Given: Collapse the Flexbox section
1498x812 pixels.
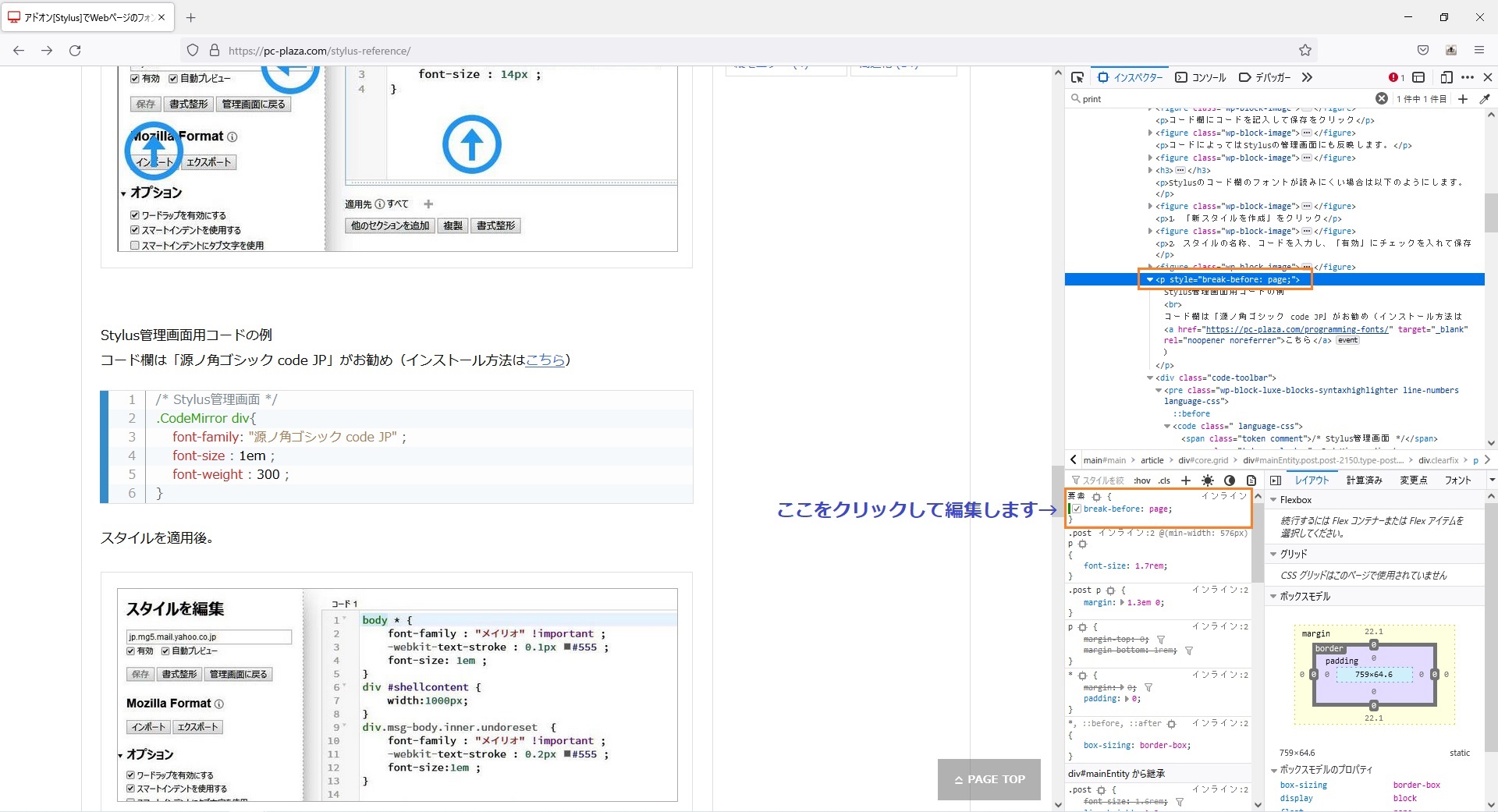Looking at the screenshot, I should pos(1274,500).
